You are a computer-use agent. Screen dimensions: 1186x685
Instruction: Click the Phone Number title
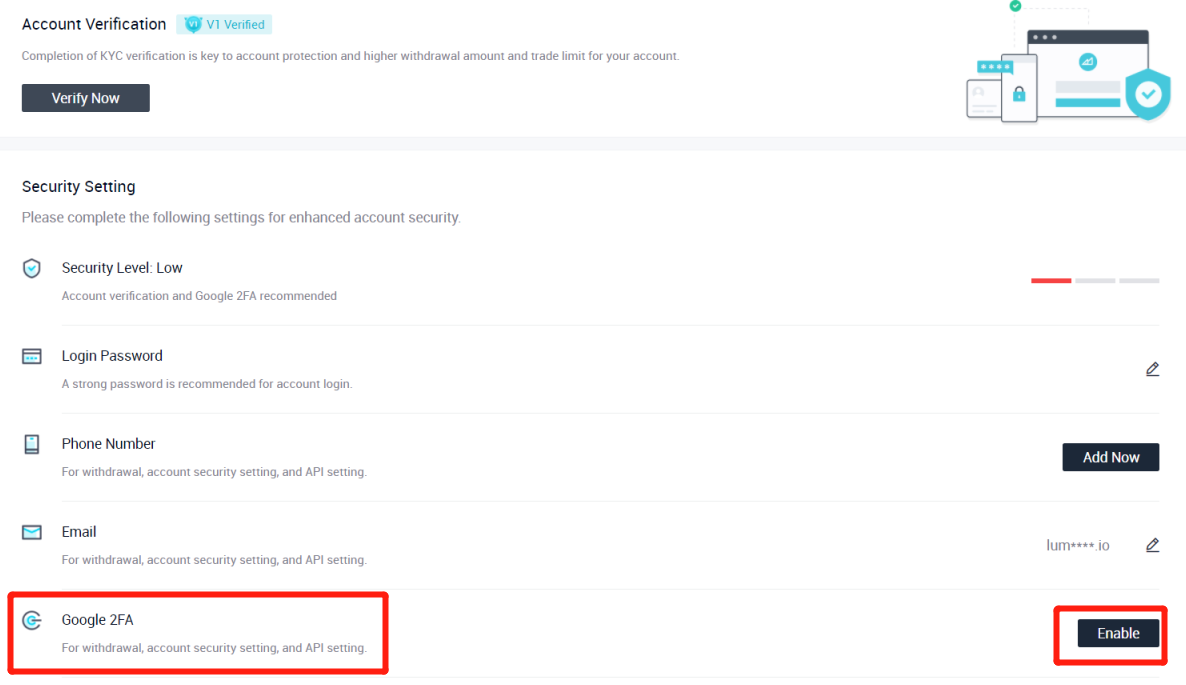(109, 444)
